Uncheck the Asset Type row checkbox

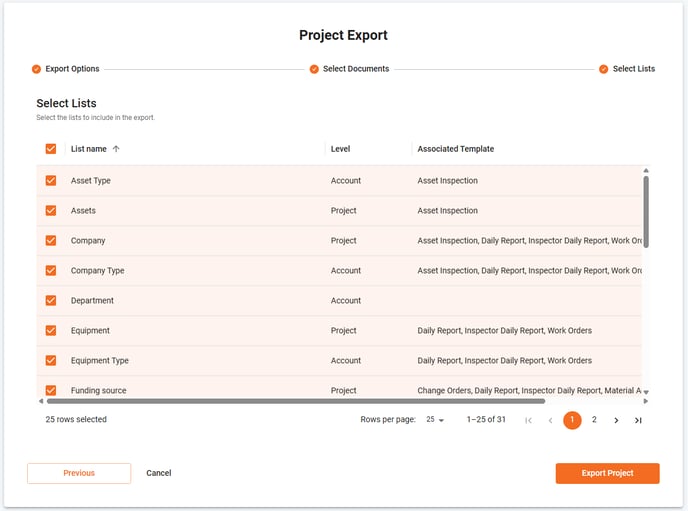pos(51,181)
